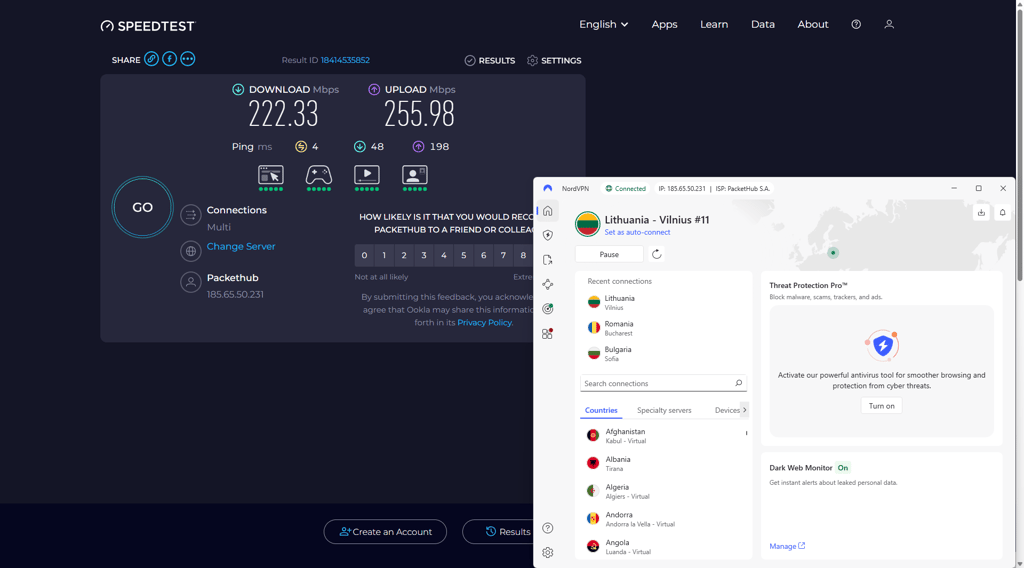Click the search magnifier in NordVPN
The width and height of the screenshot is (1024, 568).
739,383
